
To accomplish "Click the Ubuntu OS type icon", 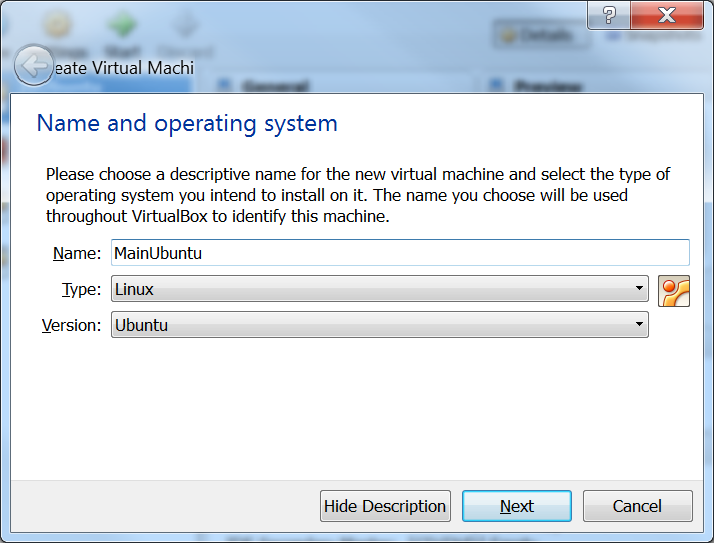I will tap(674, 291).
